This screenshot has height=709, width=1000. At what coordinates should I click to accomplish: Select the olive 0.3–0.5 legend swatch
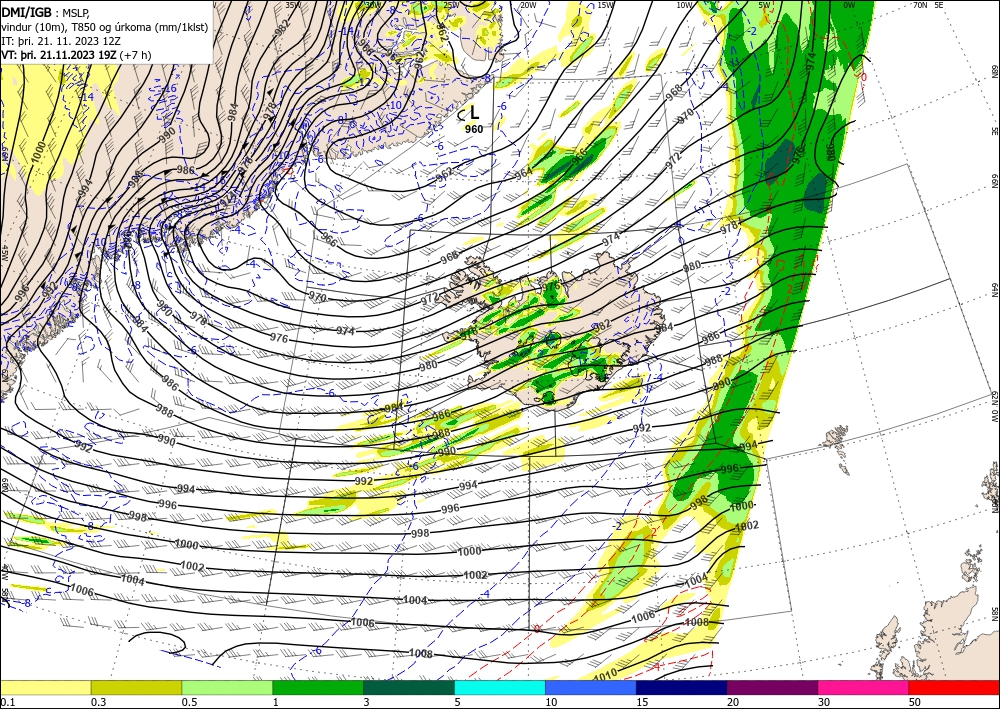point(136,687)
